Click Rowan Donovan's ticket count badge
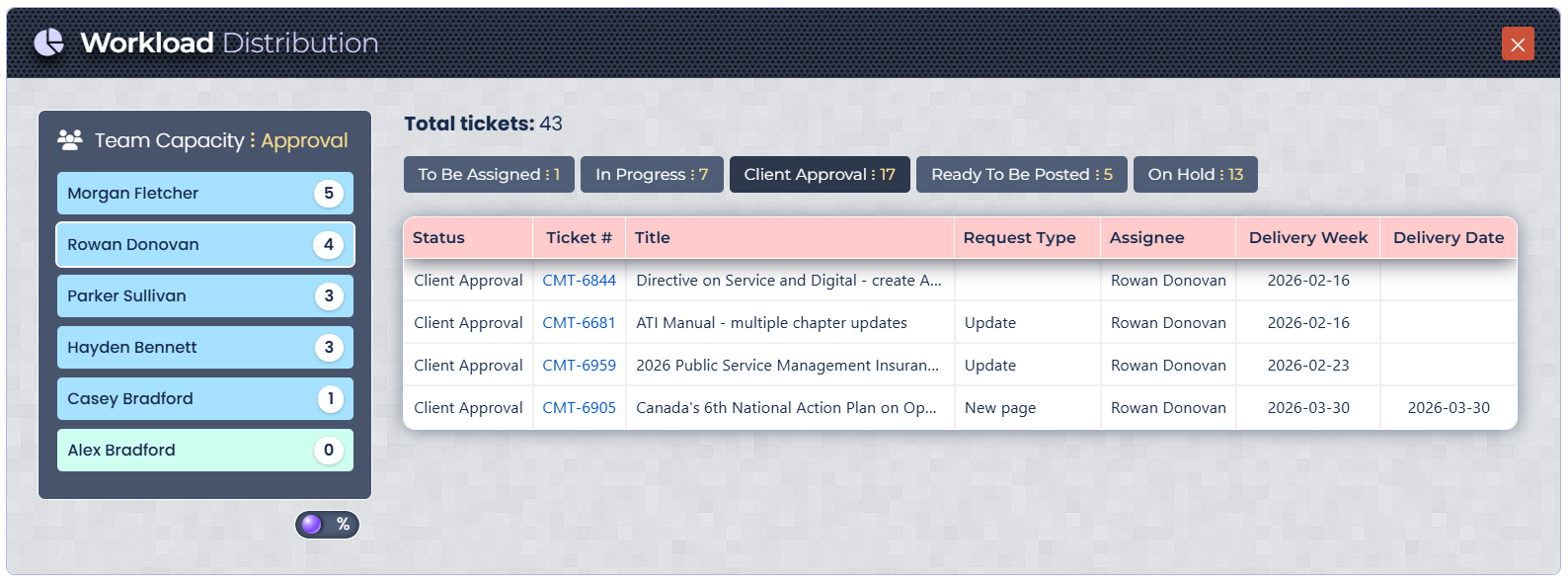The width and height of the screenshot is (1568, 585). (x=329, y=245)
